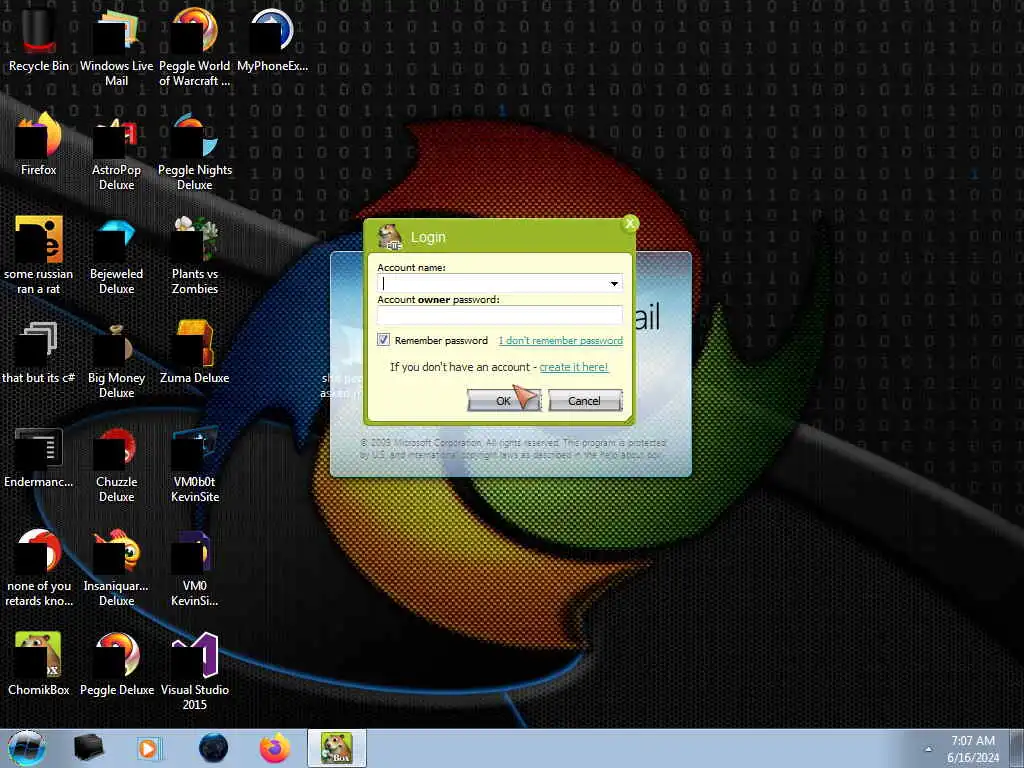Select Peggle Deluxe desktop icon
Viewport: 1024px width, 768px height.
tap(116, 664)
